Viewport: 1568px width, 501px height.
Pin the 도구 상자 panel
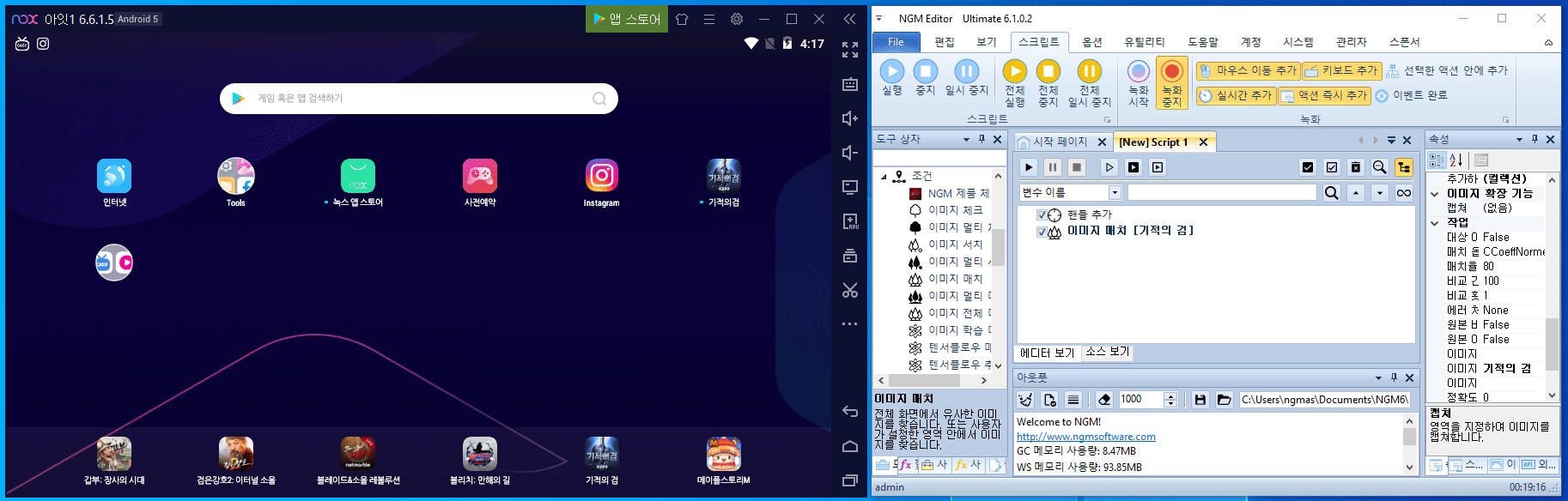tap(982, 139)
